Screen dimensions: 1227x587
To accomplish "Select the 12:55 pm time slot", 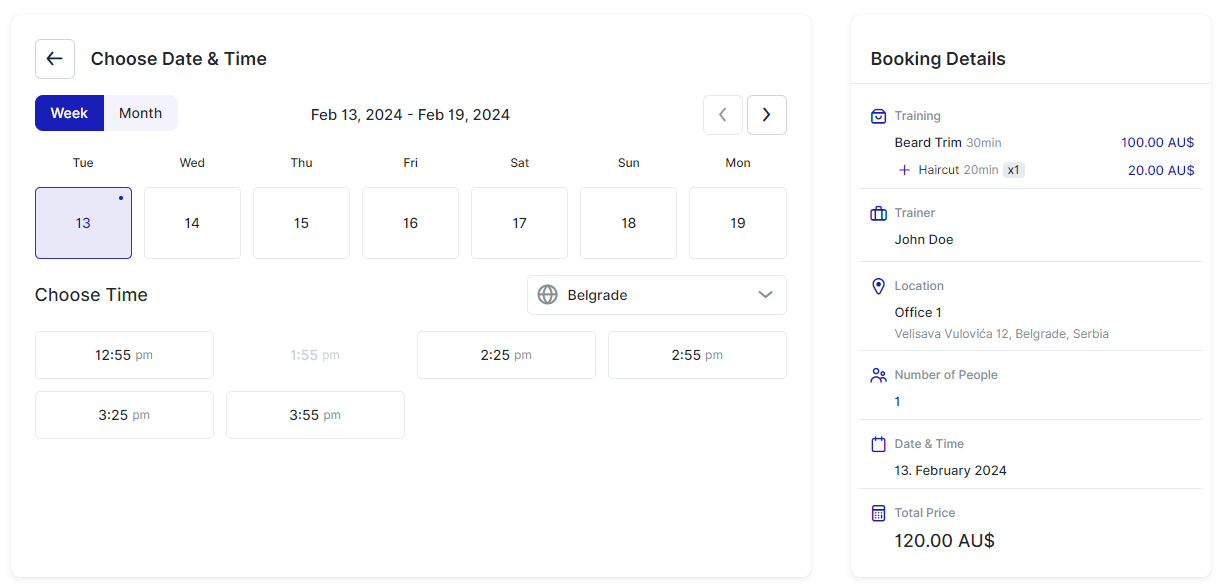I will coord(124,355).
